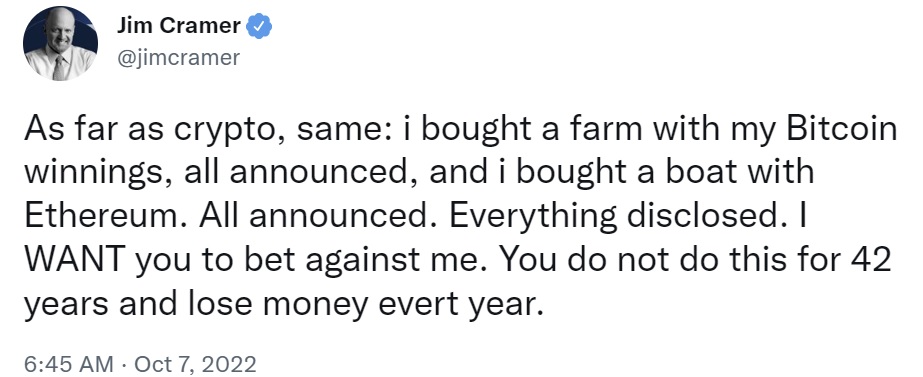
Task: Open the Jim Cramer display name link
Action: point(179,27)
